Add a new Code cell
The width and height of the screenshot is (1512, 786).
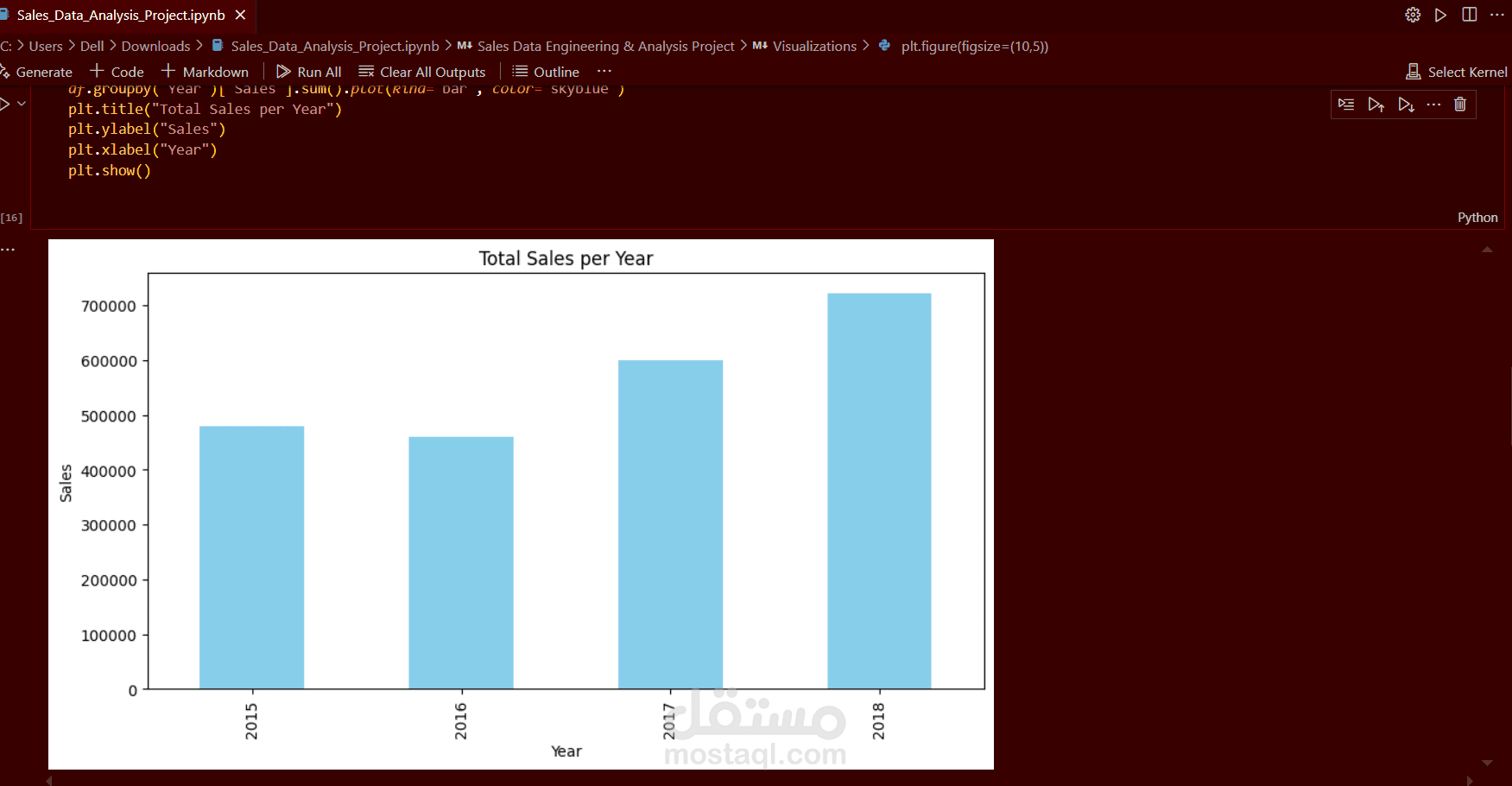pos(117,72)
